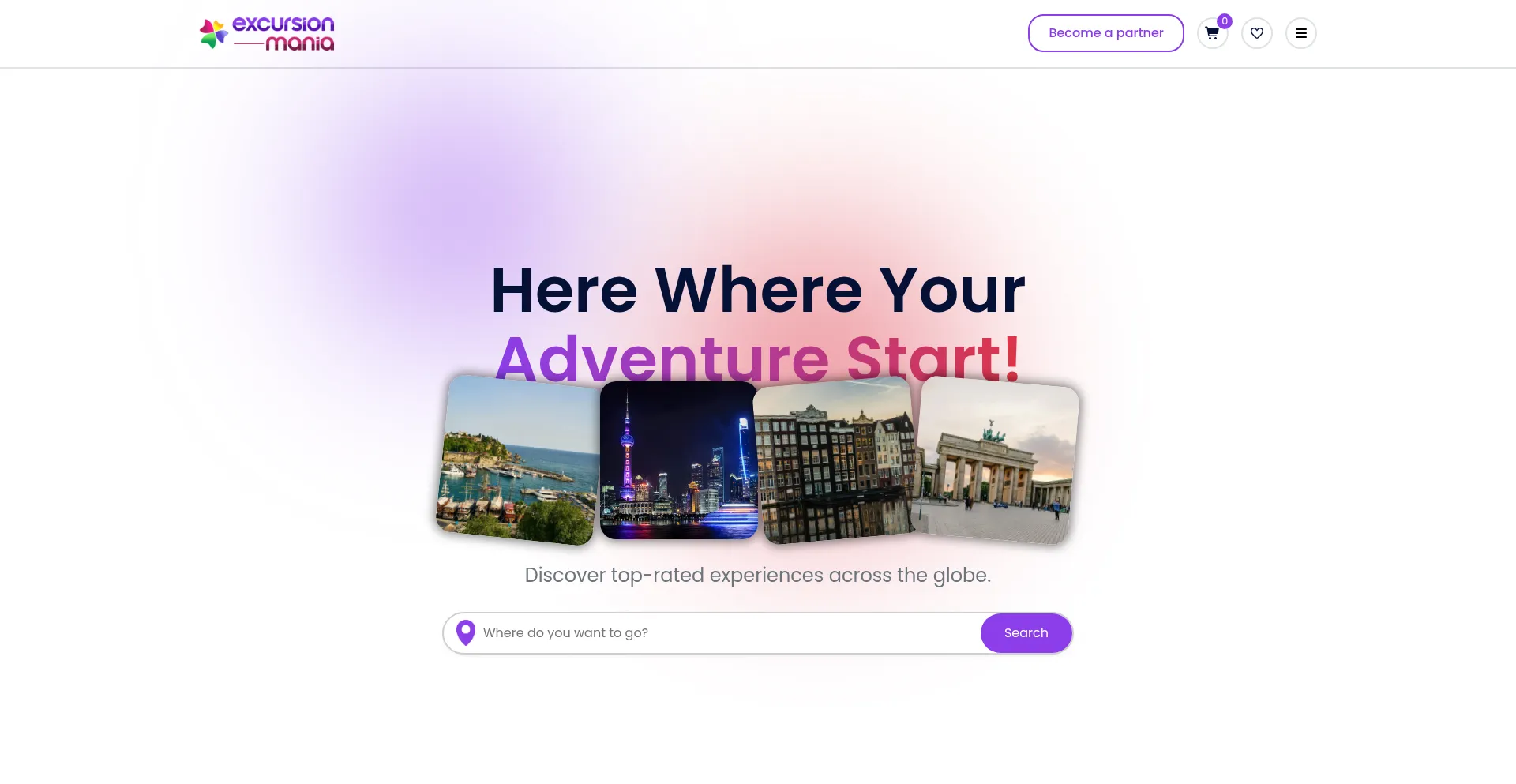Click the colorful star logo icon
Viewport: 1516px width, 784px height.
[213, 34]
